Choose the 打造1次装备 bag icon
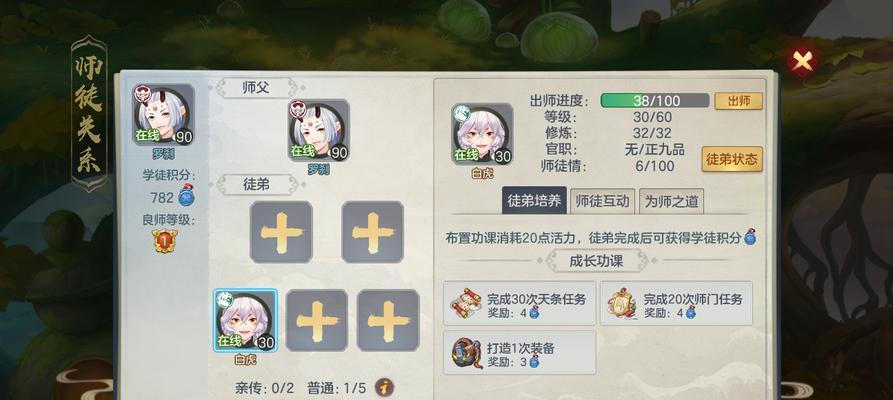This screenshot has width=893, height=400. pos(466,353)
